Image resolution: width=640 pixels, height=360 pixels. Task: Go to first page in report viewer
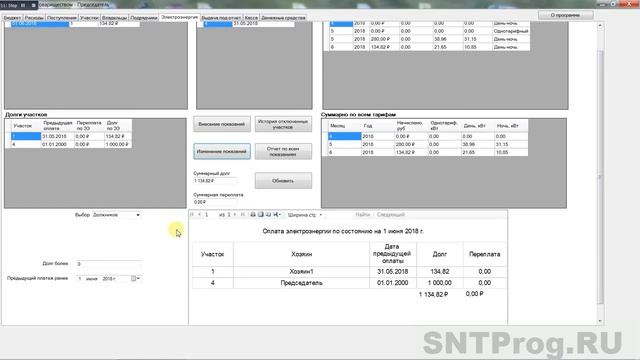tap(192, 214)
